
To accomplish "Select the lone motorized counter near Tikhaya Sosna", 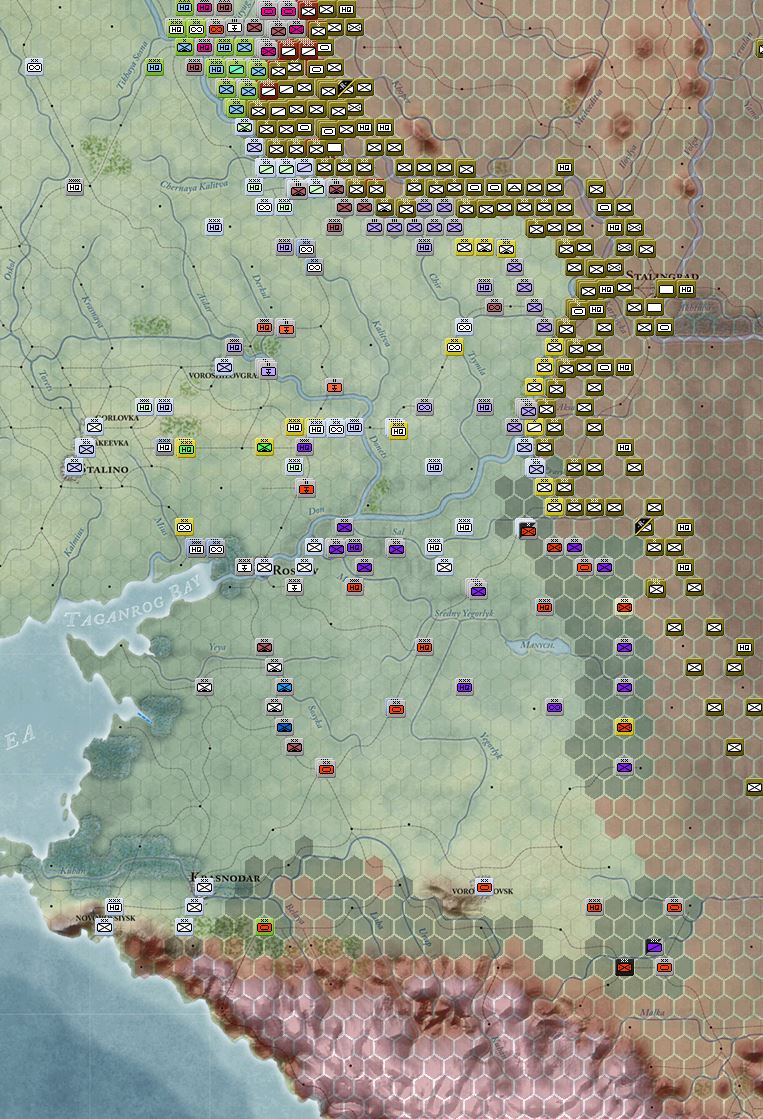I will click(x=34, y=67).
